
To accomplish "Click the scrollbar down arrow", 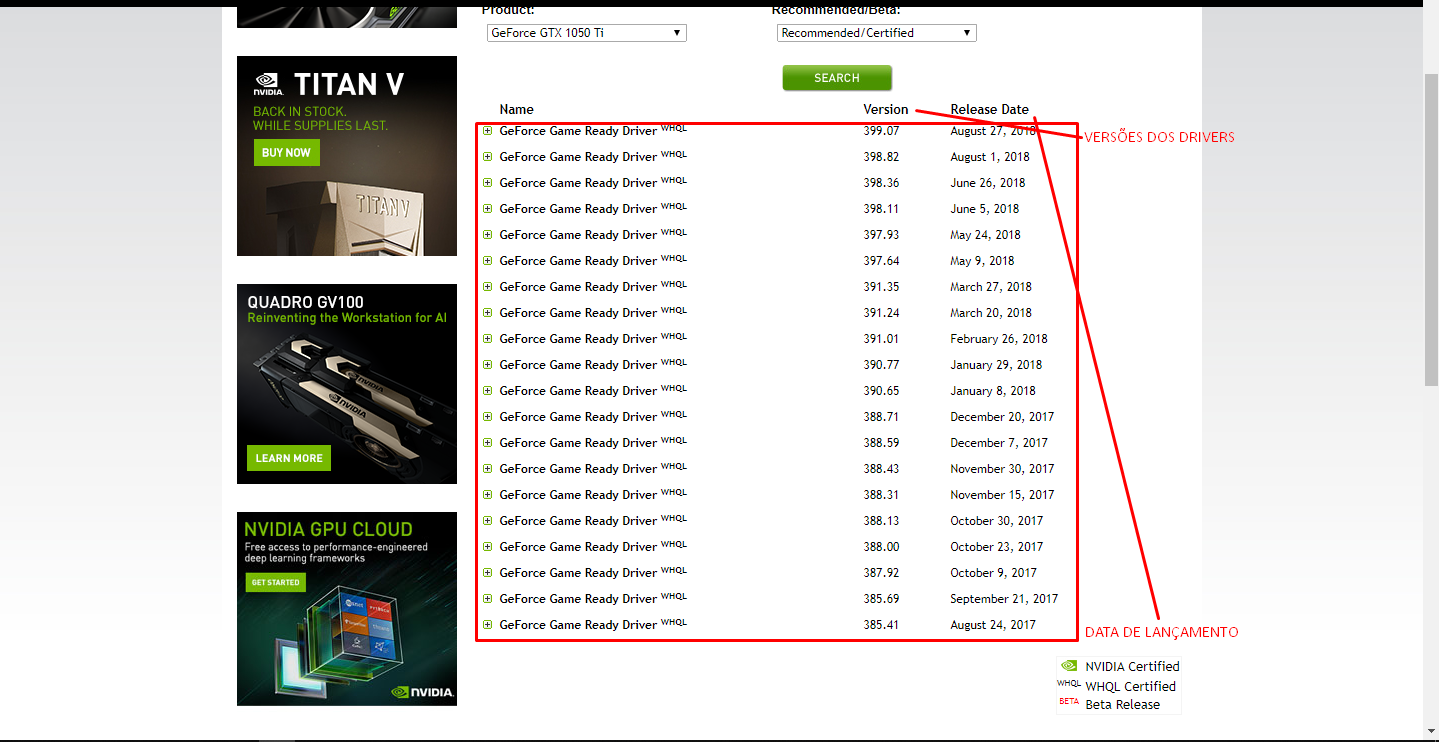I will tap(1430, 730).
